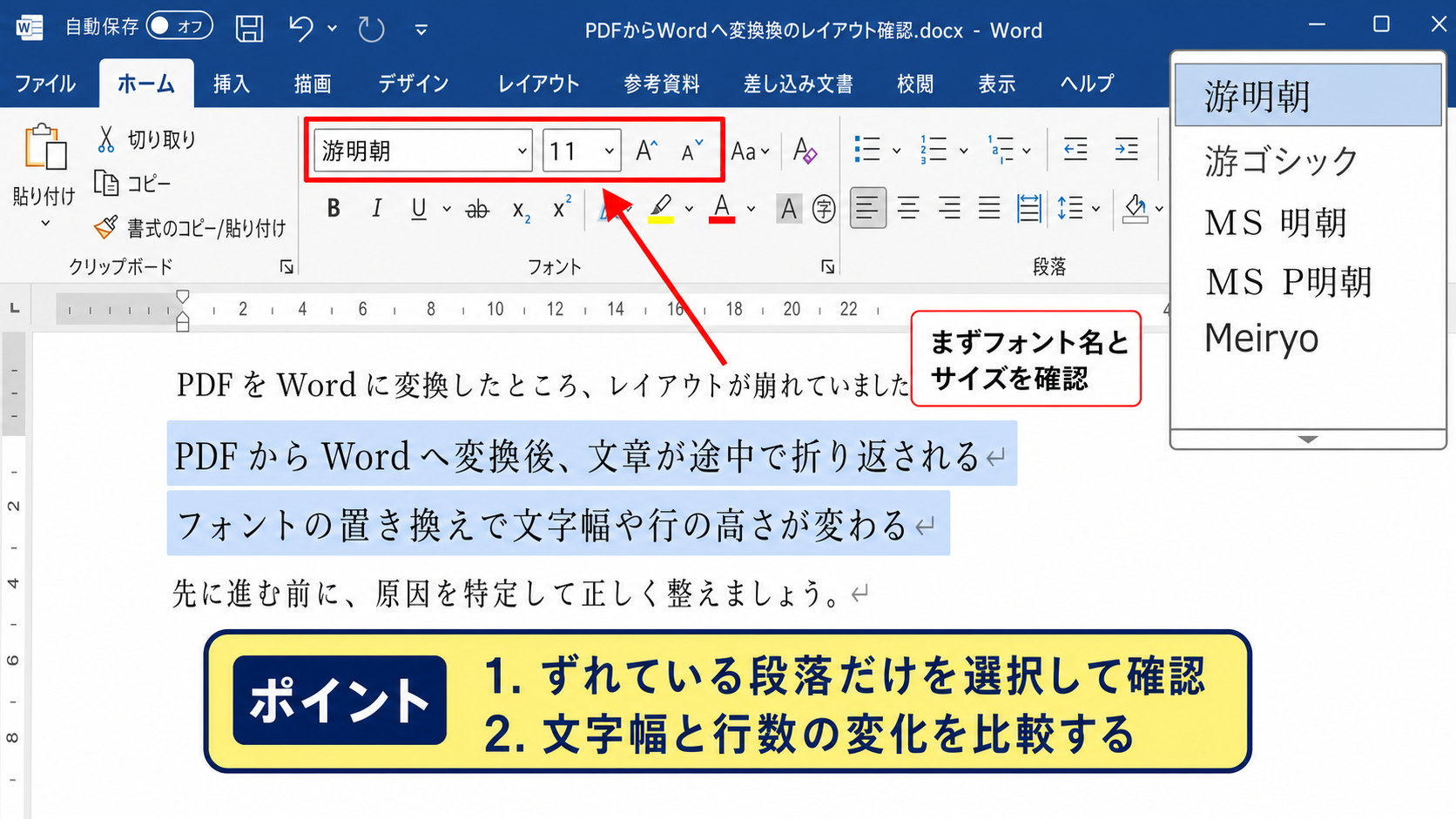Click 書式のコピー/貼り付け format painter
The height and width of the screenshot is (819, 1456).
[x=190, y=228]
